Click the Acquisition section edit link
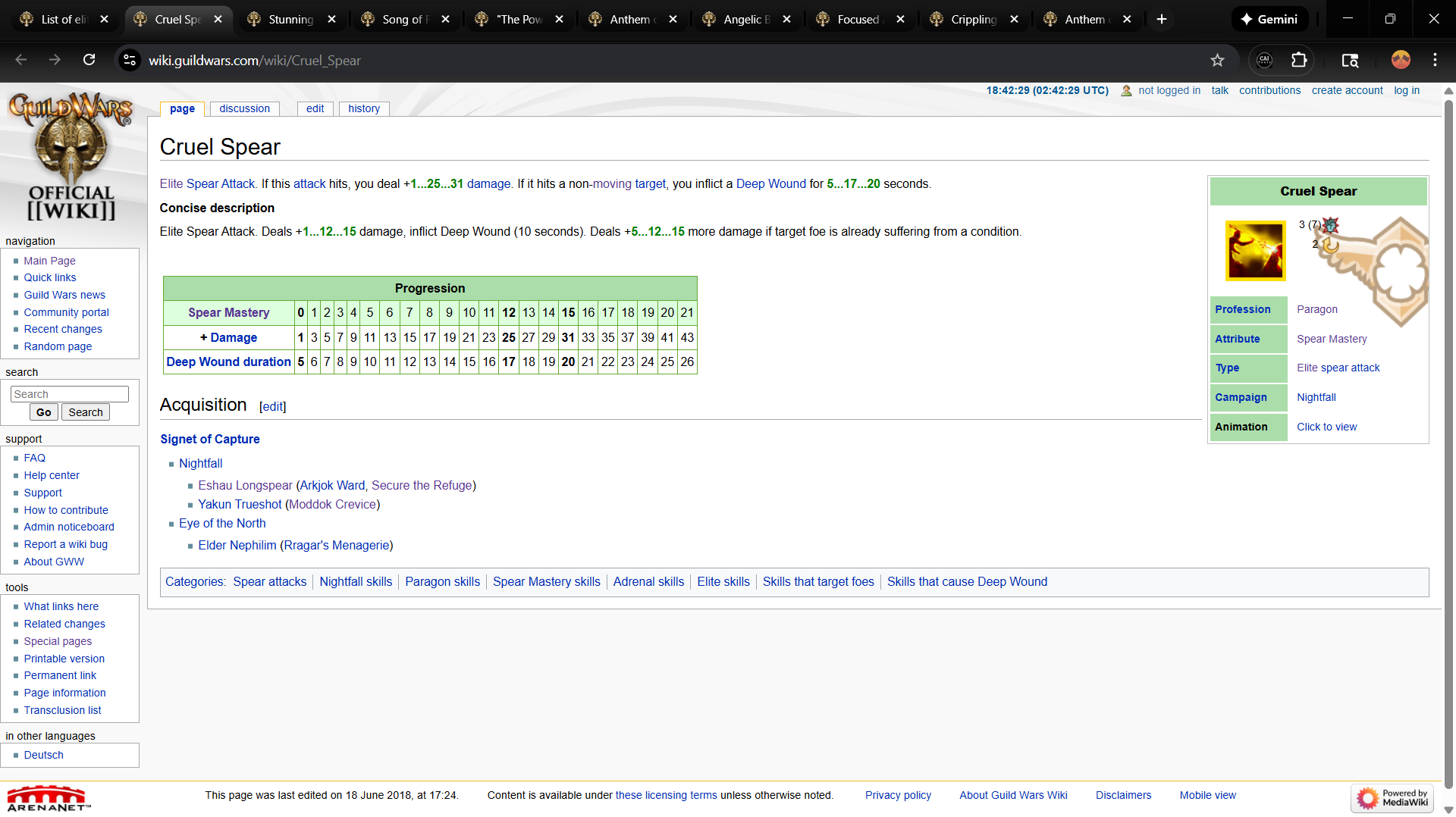This screenshot has height=817, width=1456. 272,406
